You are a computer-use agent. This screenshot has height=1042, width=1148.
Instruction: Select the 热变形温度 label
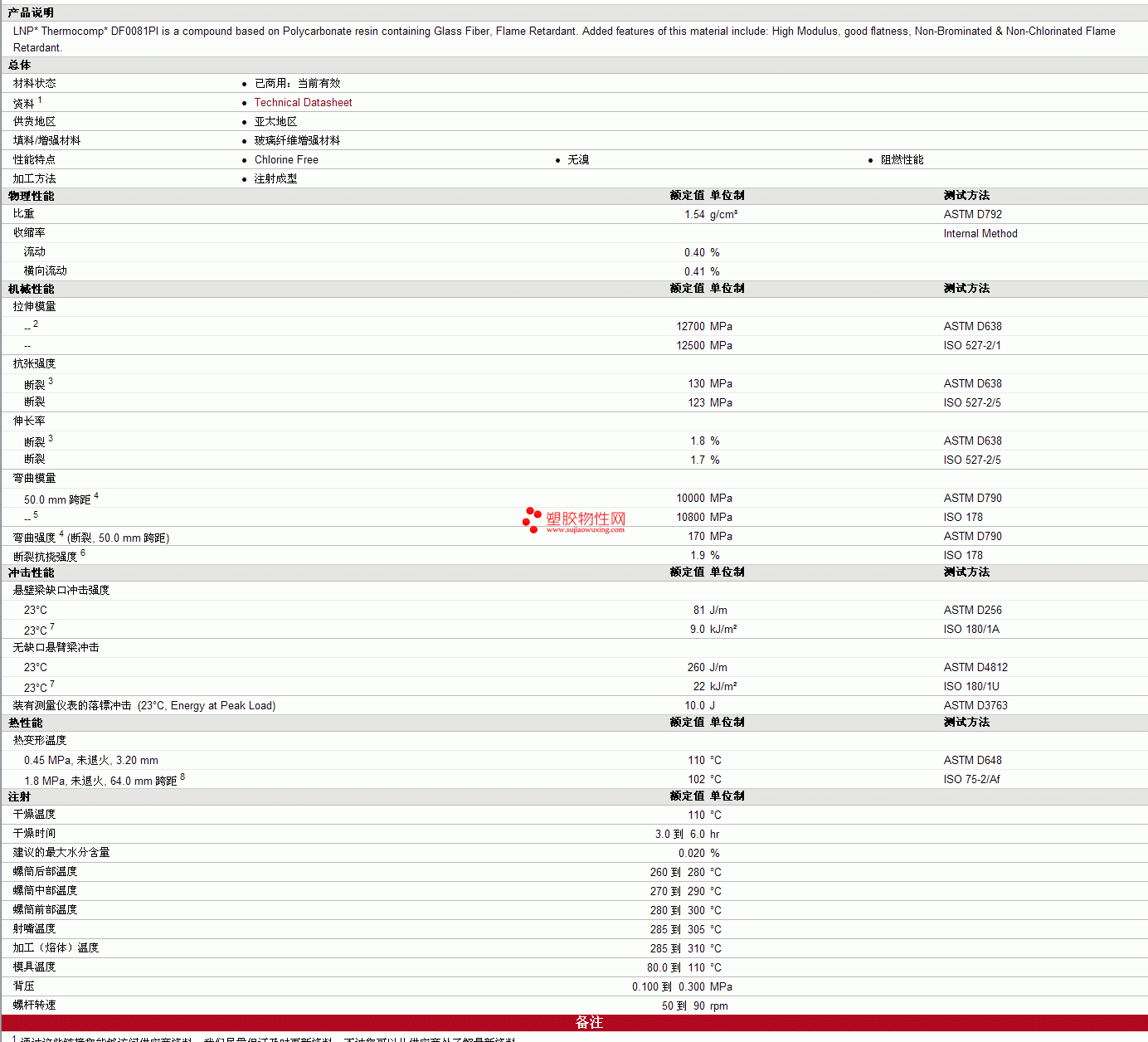click(x=40, y=740)
